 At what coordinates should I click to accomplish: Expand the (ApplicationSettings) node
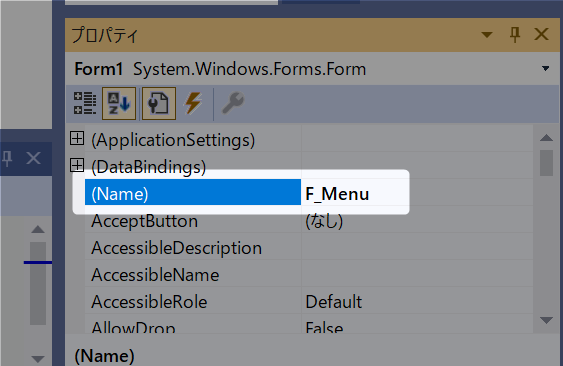coord(77,138)
